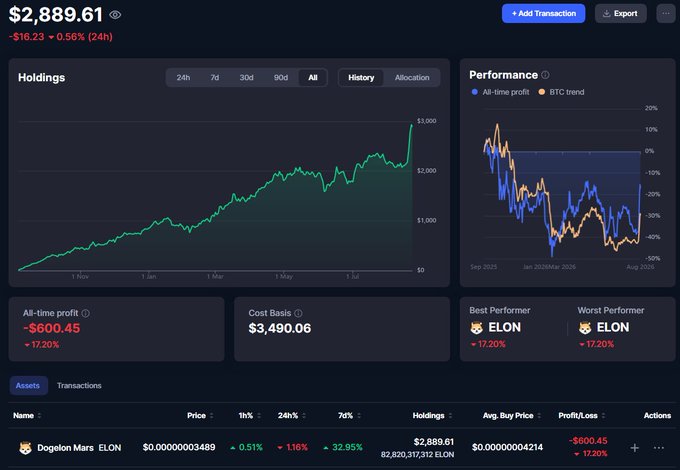Image resolution: width=680 pixels, height=470 pixels.
Task: Switch to the Assets tab
Action: tap(28, 385)
